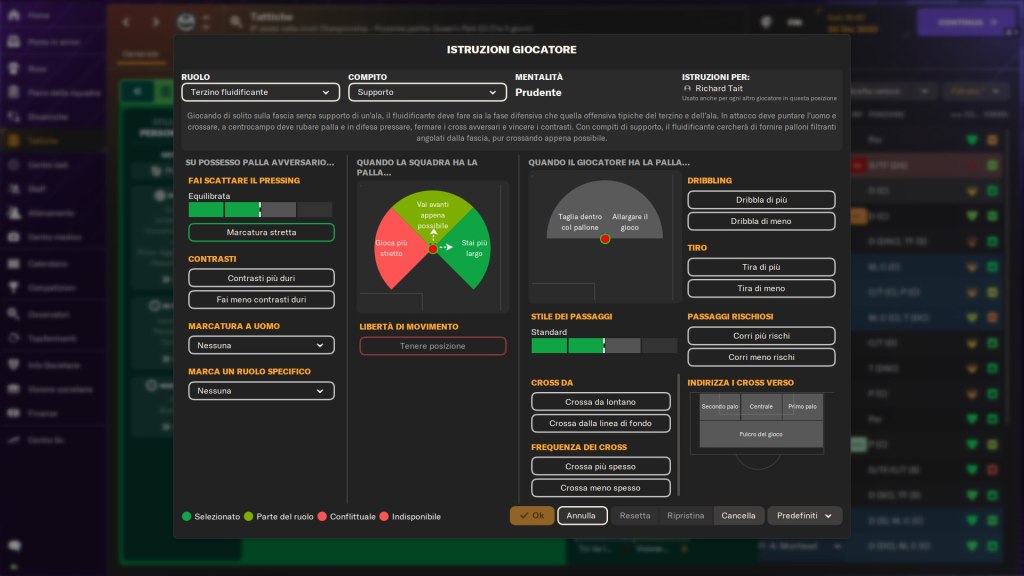Click the 'Tenere posizione' movement option
The image size is (1024, 576).
point(432,346)
